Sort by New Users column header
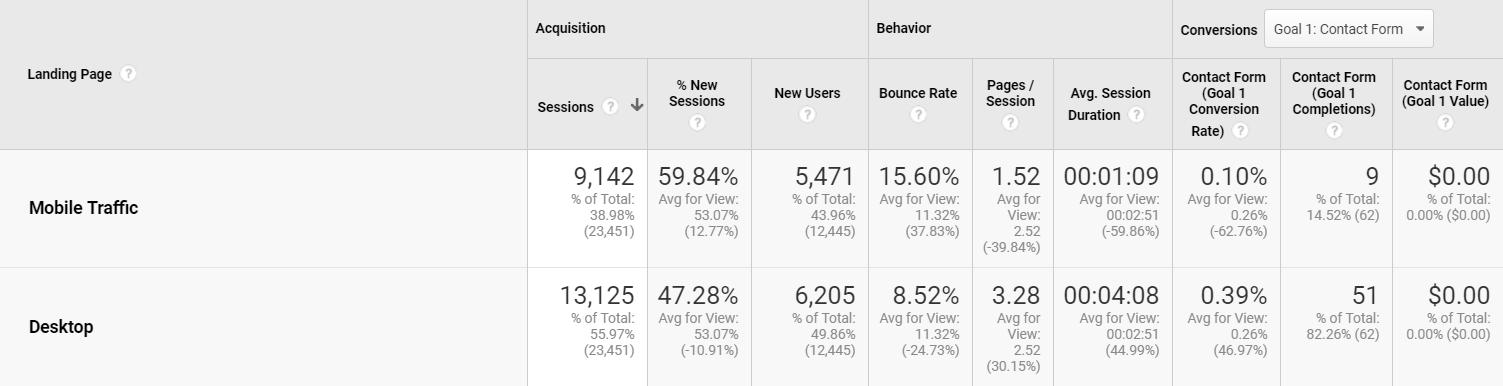The image size is (1503, 386). [x=807, y=93]
